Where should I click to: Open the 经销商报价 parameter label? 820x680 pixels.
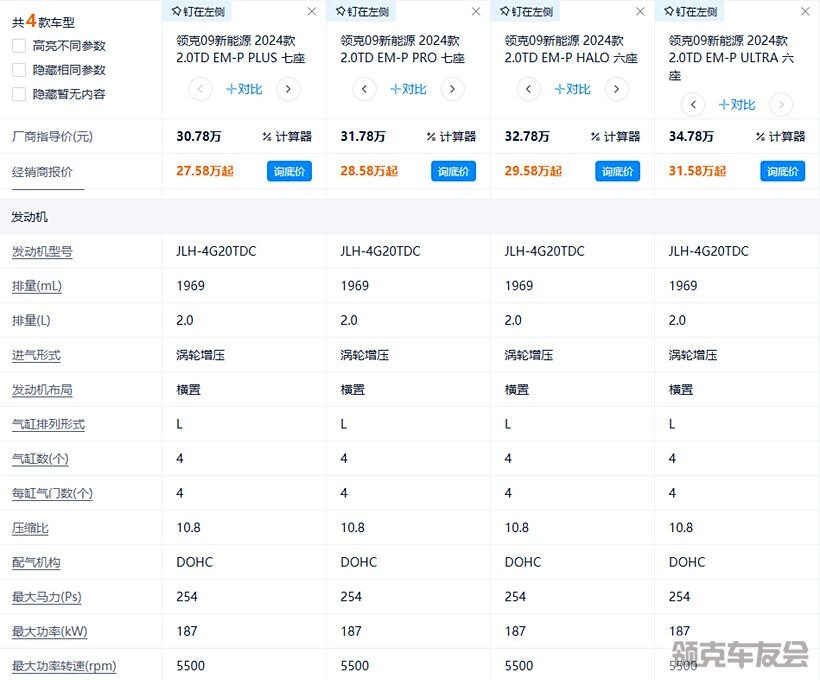(x=42, y=172)
